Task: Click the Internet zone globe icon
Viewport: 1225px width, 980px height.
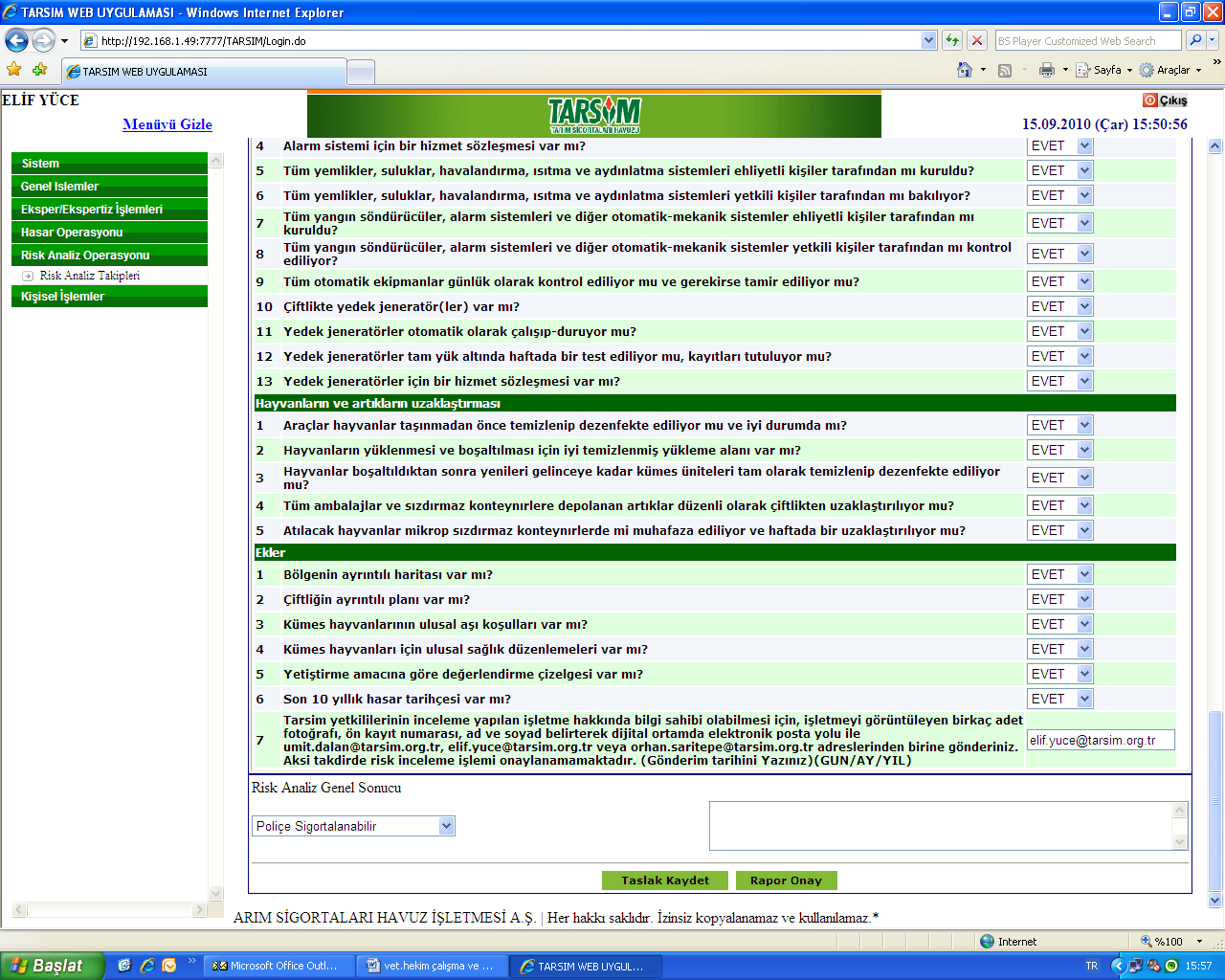Action: (988, 941)
